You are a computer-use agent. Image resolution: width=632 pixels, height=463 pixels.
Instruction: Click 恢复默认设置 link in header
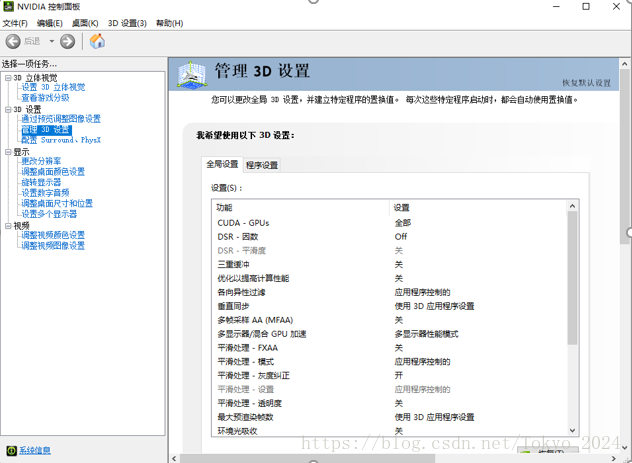pyautogui.click(x=586, y=83)
